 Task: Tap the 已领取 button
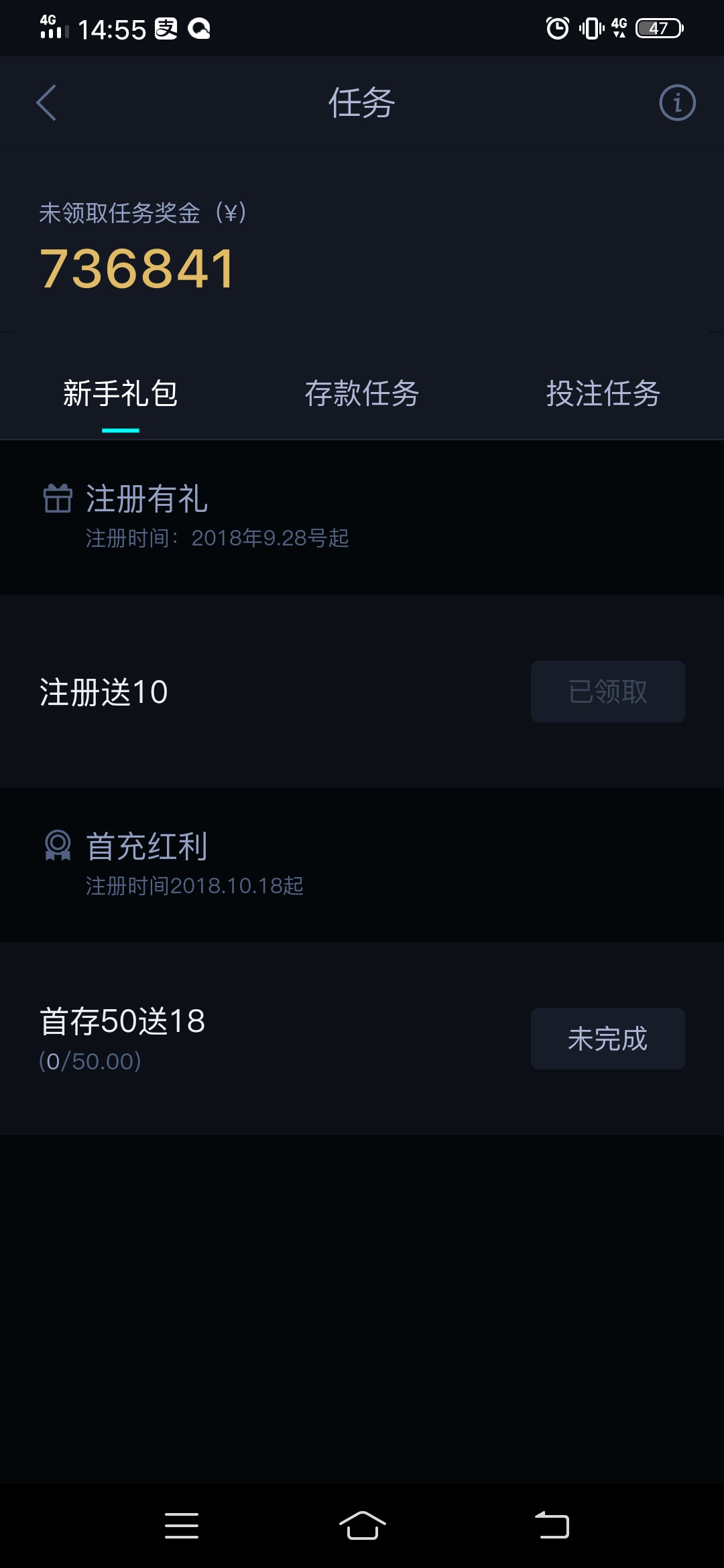[607, 692]
